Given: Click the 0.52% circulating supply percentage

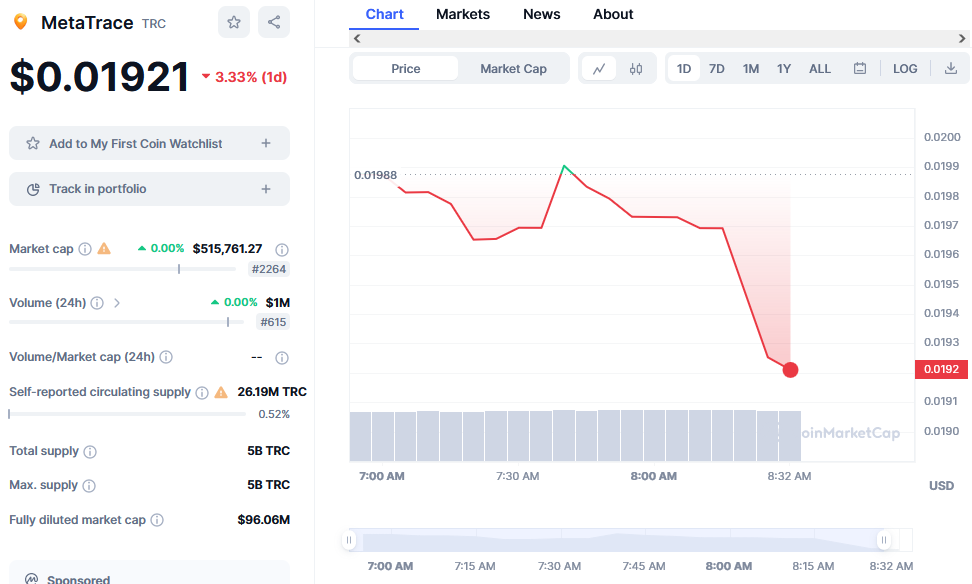Looking at the screenshot, I should click(274, 414).
